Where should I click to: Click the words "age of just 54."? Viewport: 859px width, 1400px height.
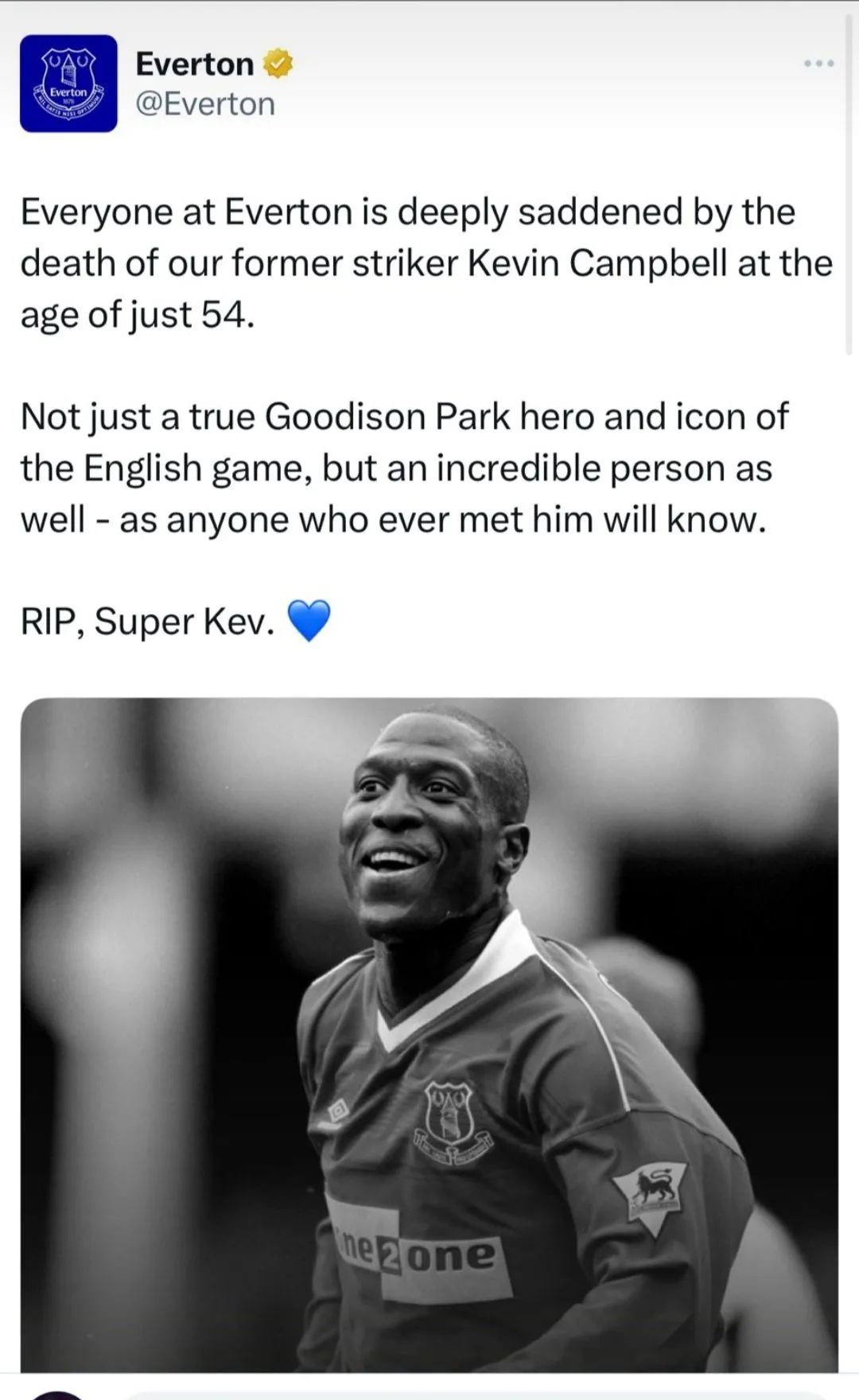pyautogui.click(x=137, y=315)
